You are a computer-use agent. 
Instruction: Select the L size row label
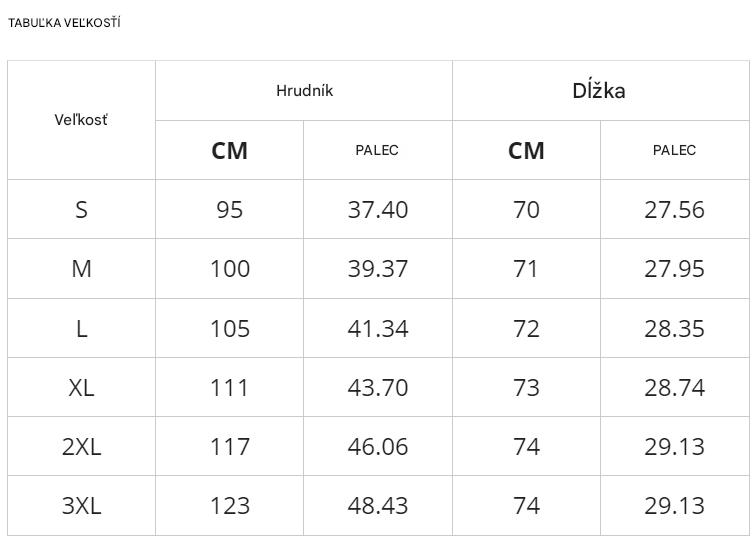(x=81, y=329)
